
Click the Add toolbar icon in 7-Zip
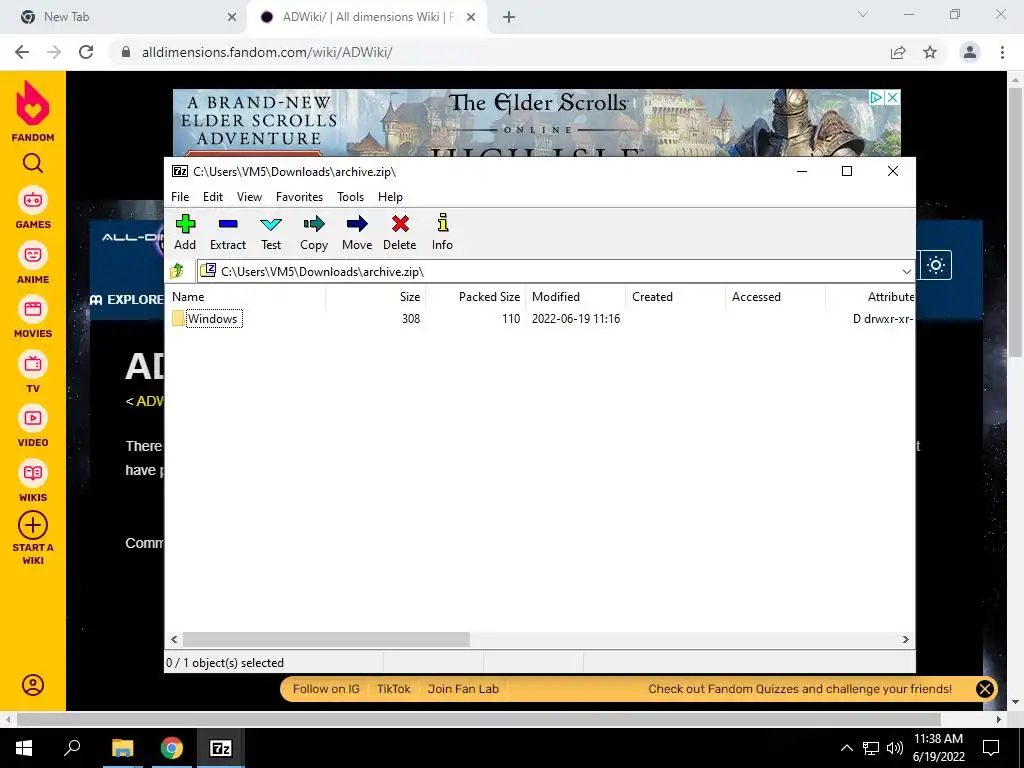click(x=185, y=224)
